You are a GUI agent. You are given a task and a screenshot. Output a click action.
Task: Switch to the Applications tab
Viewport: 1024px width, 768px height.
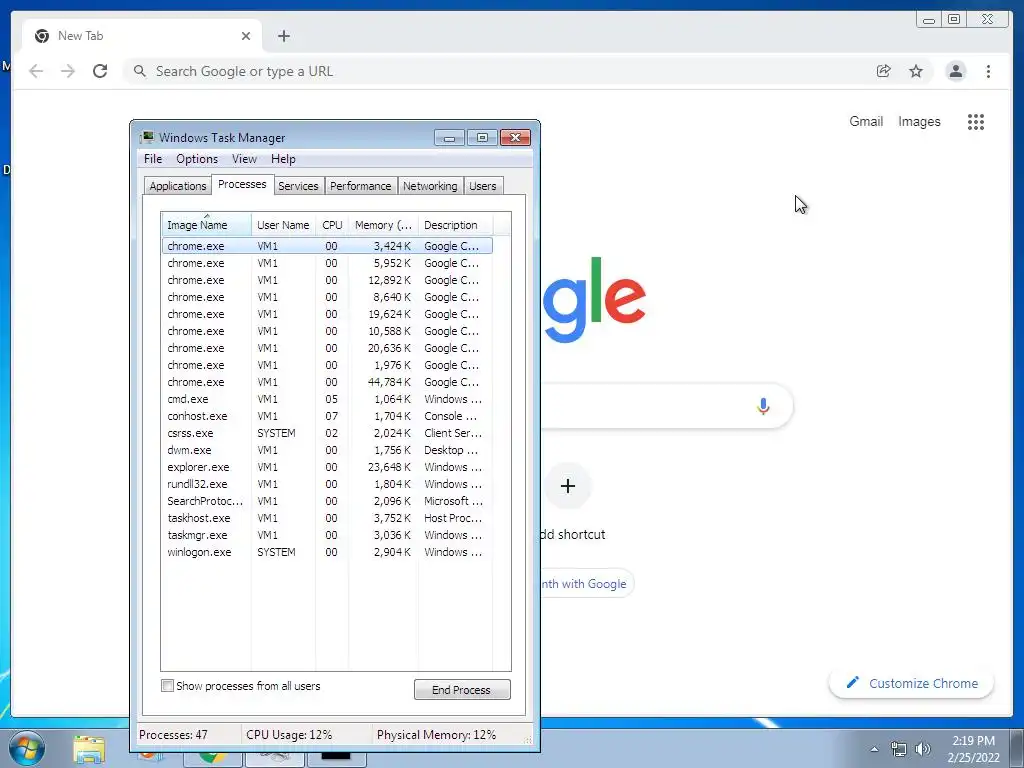click(x=178, y=186)
